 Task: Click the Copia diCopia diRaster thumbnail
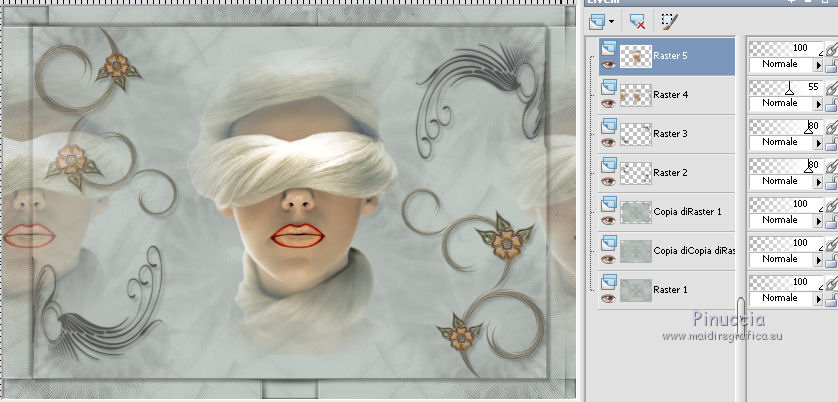pos(636,250)
